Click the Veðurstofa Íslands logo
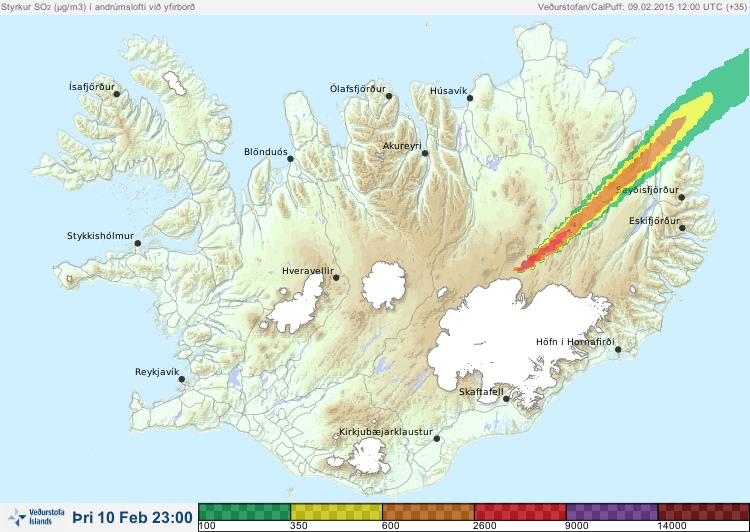Screen dimensions: 750x532 click(36, 517)
